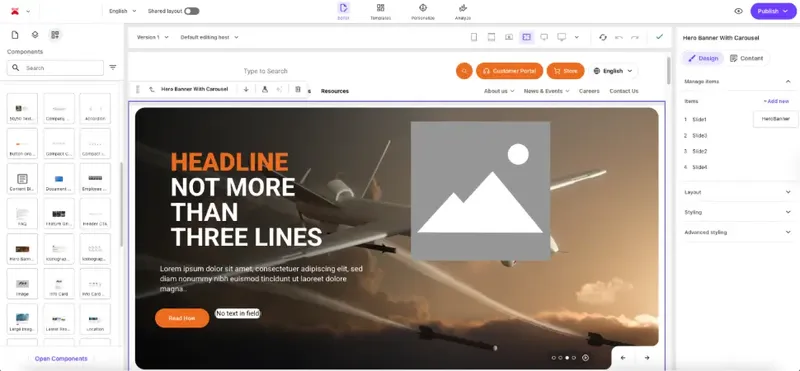
Task: Click the carousel next arrow
Action: tap(646, 358)
